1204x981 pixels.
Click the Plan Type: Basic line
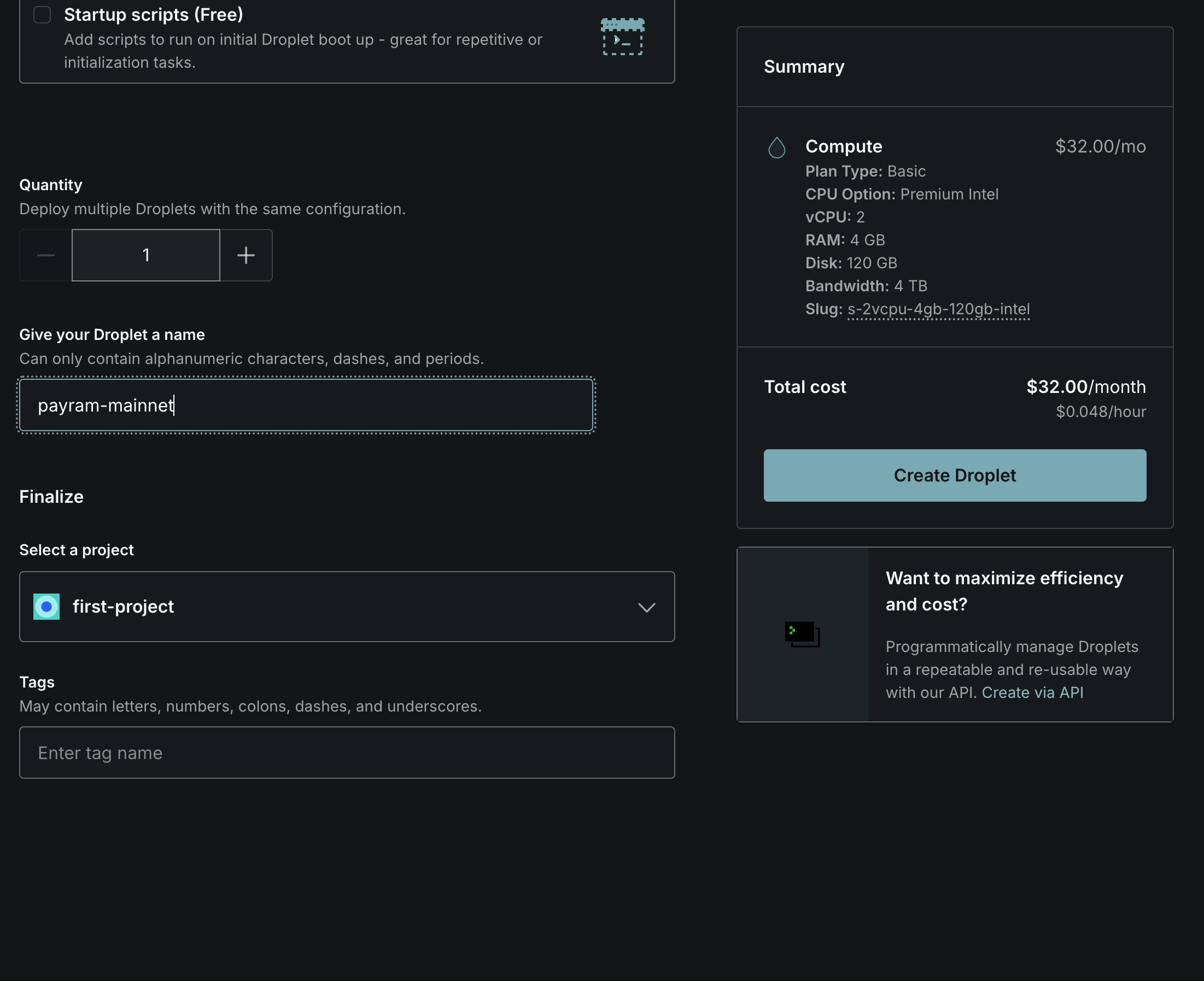[x=866, y=171]
